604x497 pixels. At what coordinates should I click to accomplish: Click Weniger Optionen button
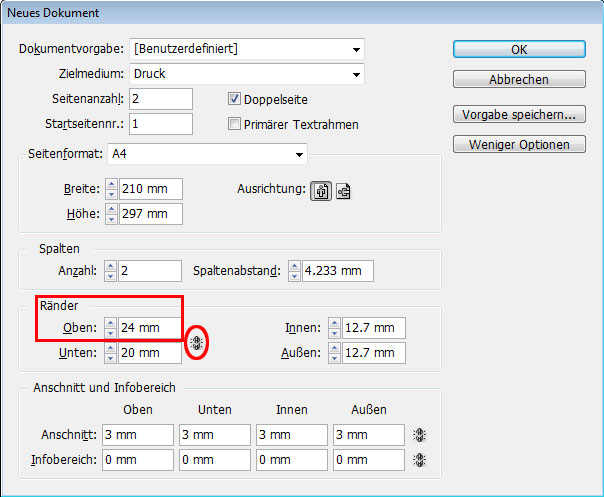518,144
